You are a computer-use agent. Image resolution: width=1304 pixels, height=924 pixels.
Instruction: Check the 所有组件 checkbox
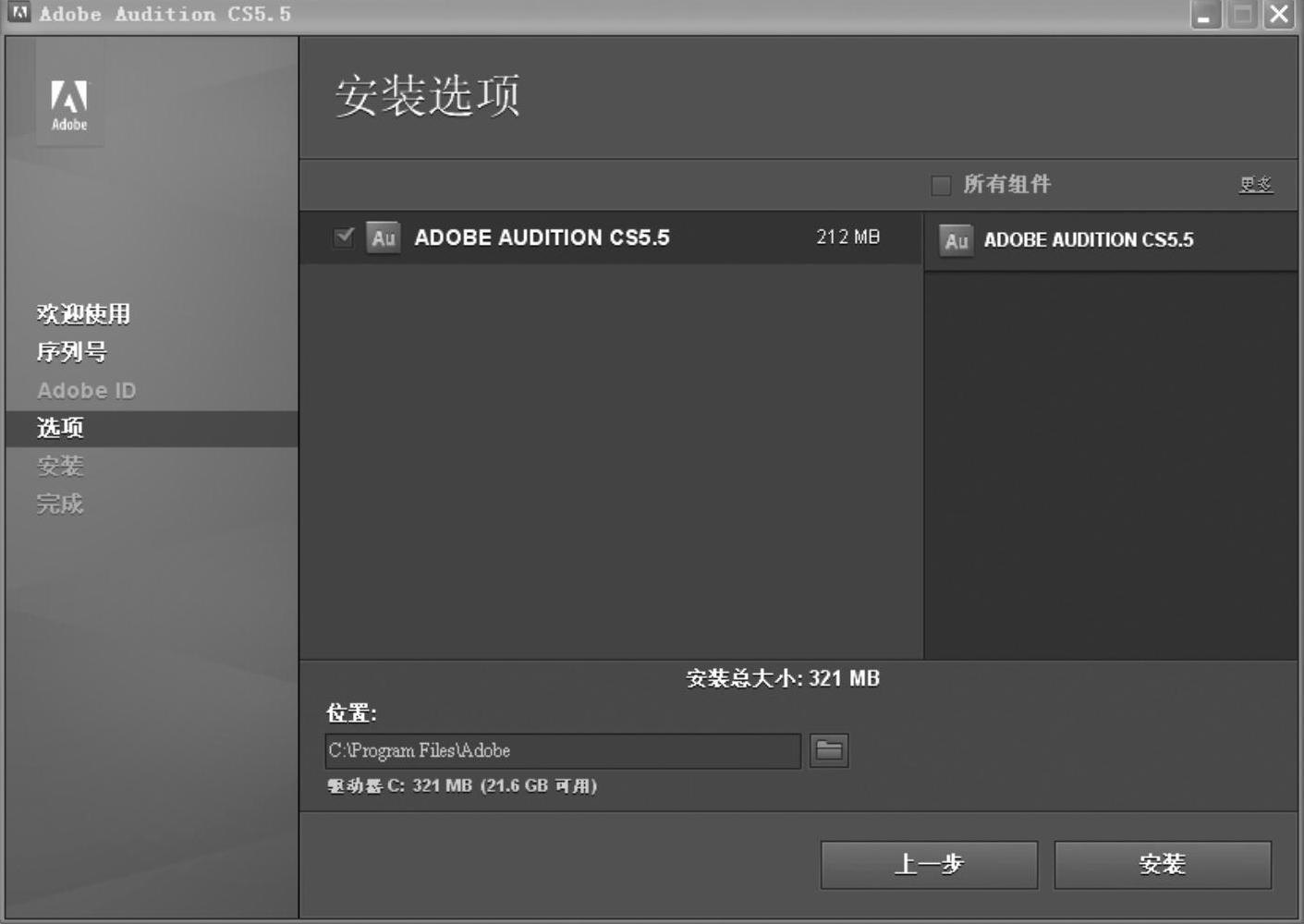click(941, 185)
